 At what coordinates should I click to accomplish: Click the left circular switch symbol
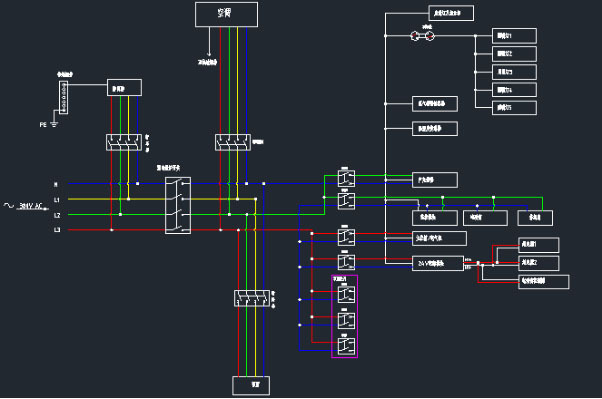pos(415,36)
